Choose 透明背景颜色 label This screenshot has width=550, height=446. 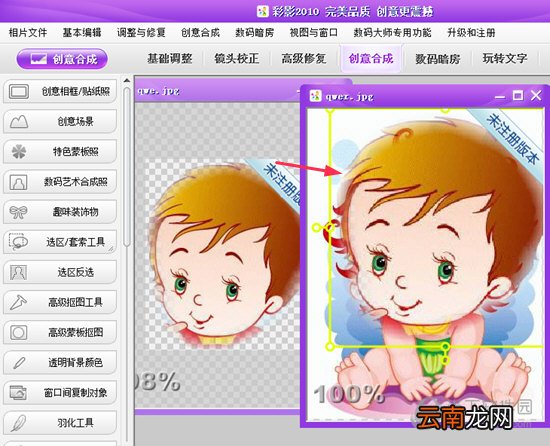75,363
